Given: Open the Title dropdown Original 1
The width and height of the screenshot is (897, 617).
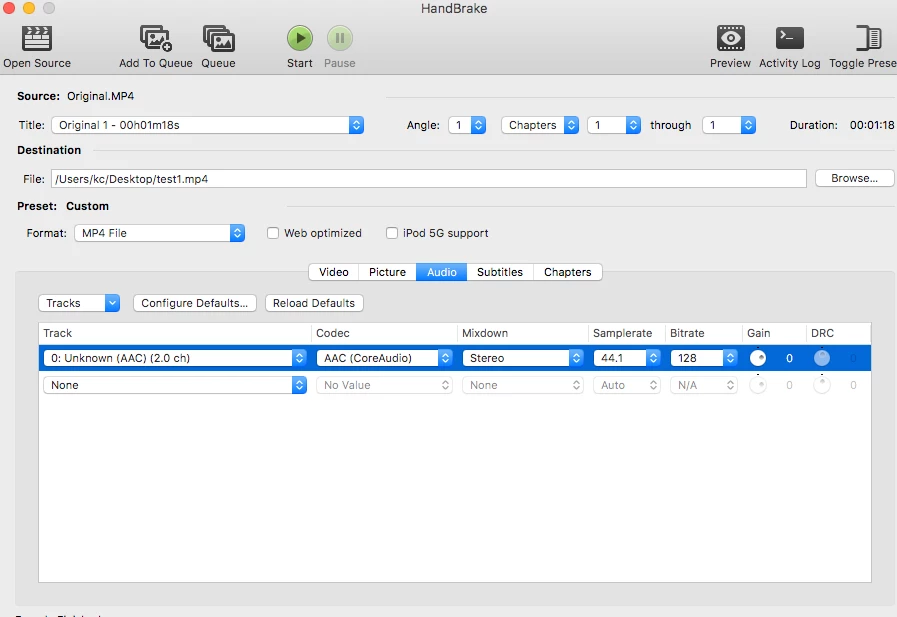Looking at the screenshot, I should coord(208,125).
